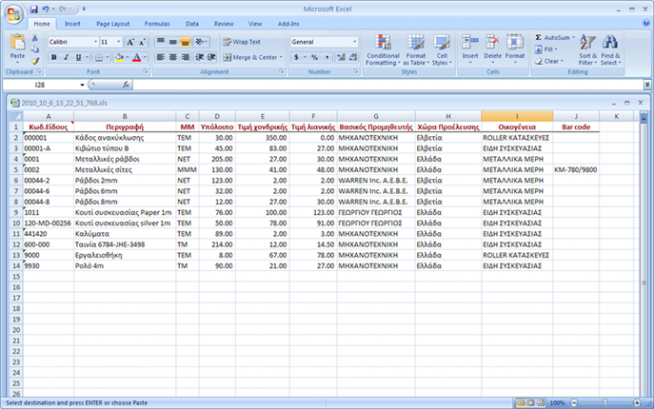
Task: Click Merge & Center
Action: pyautogui.click(x=249, y=57)
